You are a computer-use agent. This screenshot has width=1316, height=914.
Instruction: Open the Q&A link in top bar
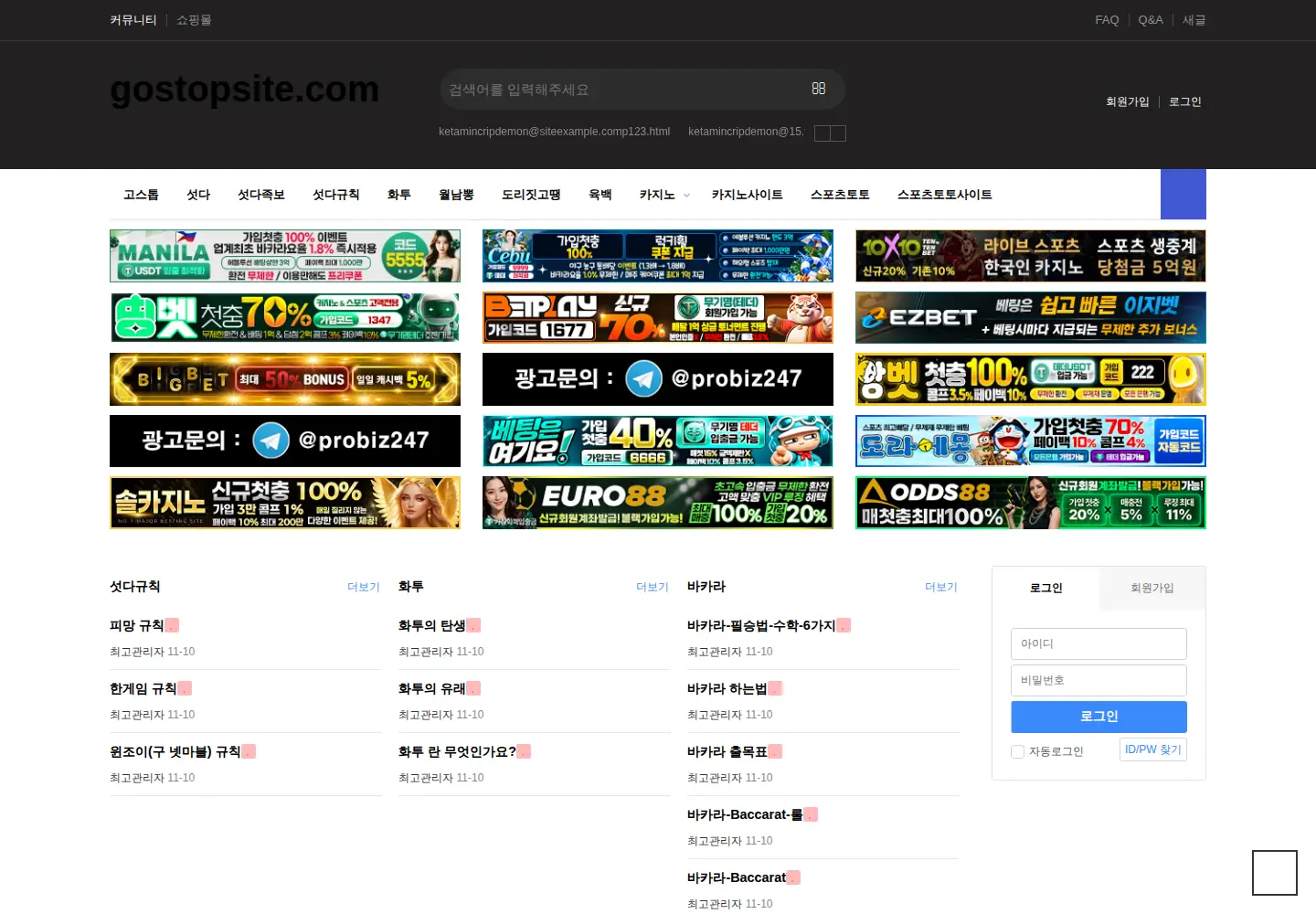tap(1151, 20)
